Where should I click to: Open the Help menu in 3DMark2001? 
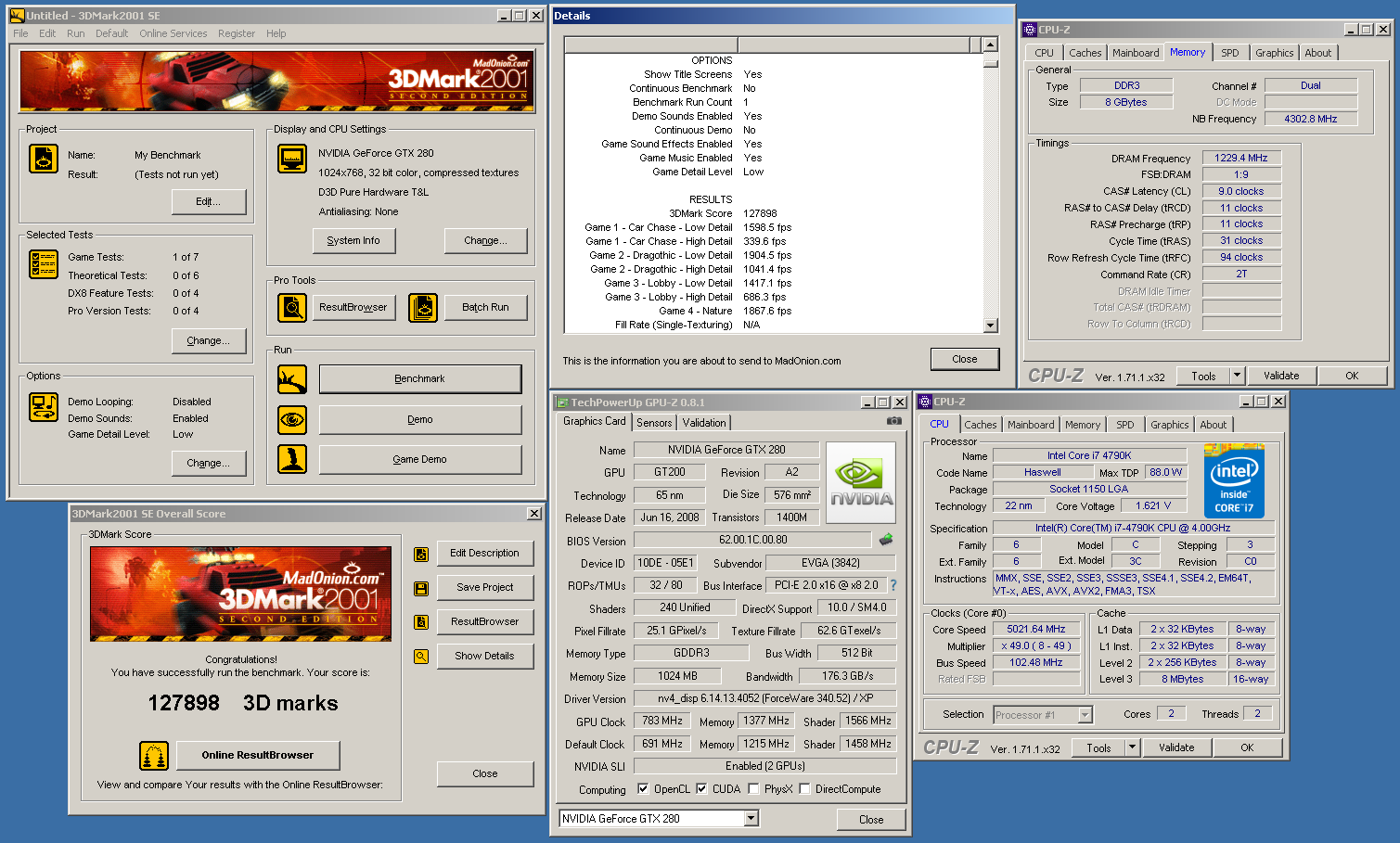click(276, 33)
